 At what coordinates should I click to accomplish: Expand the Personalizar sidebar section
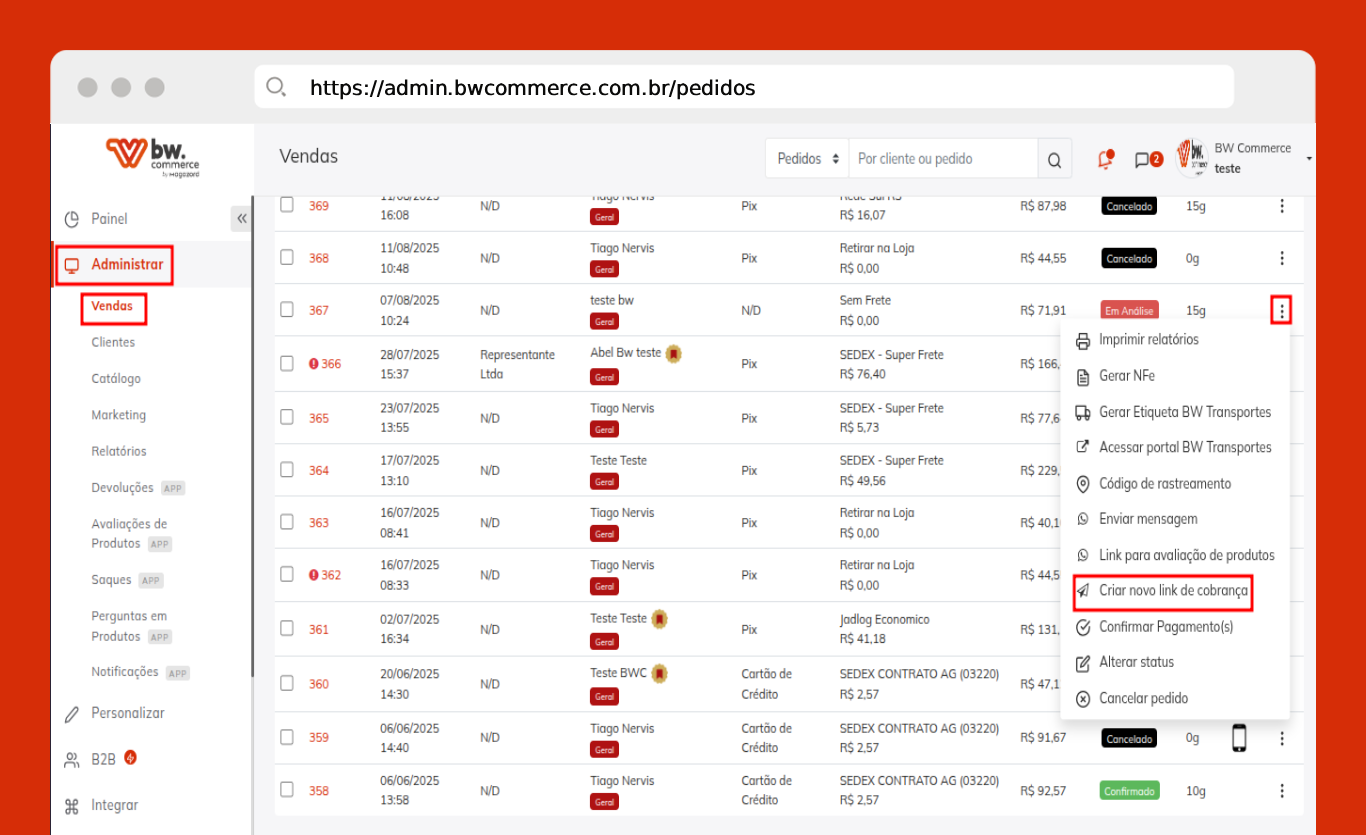pyautogui.click(x=128, y=713)
